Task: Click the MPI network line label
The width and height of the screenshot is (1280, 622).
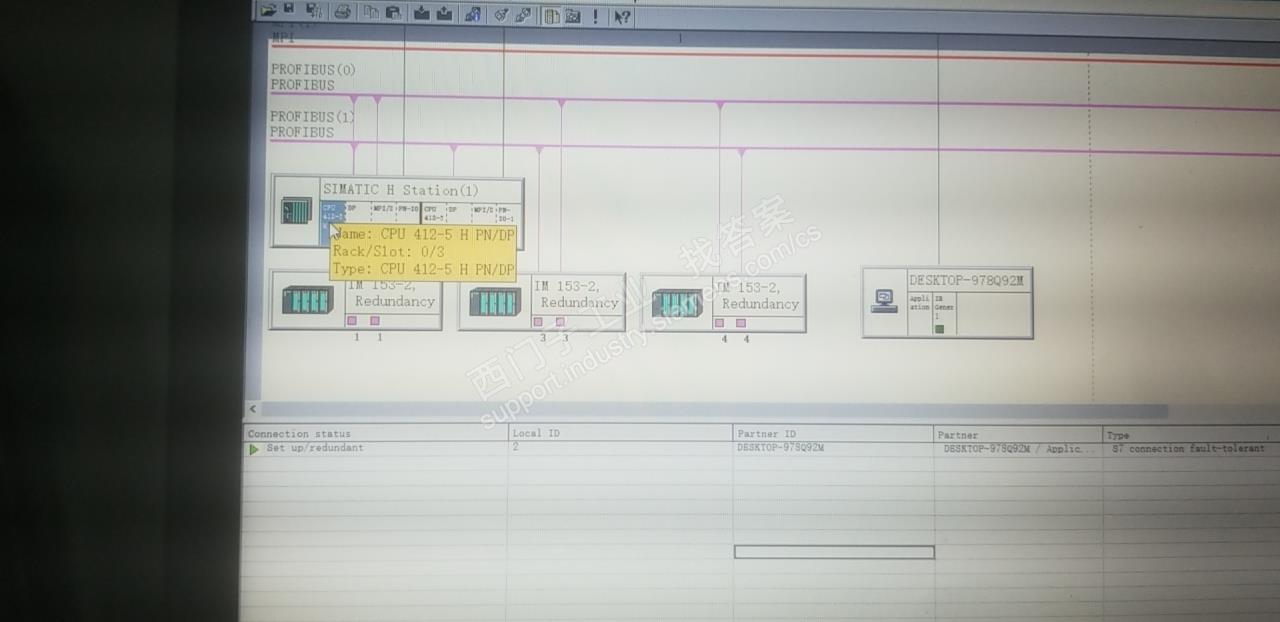Action: coord(283,38)
